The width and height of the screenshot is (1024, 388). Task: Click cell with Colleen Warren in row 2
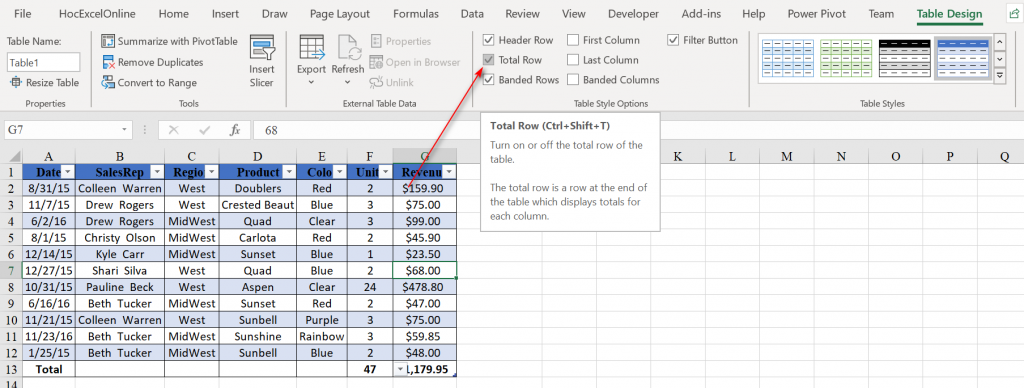point(120,188)
